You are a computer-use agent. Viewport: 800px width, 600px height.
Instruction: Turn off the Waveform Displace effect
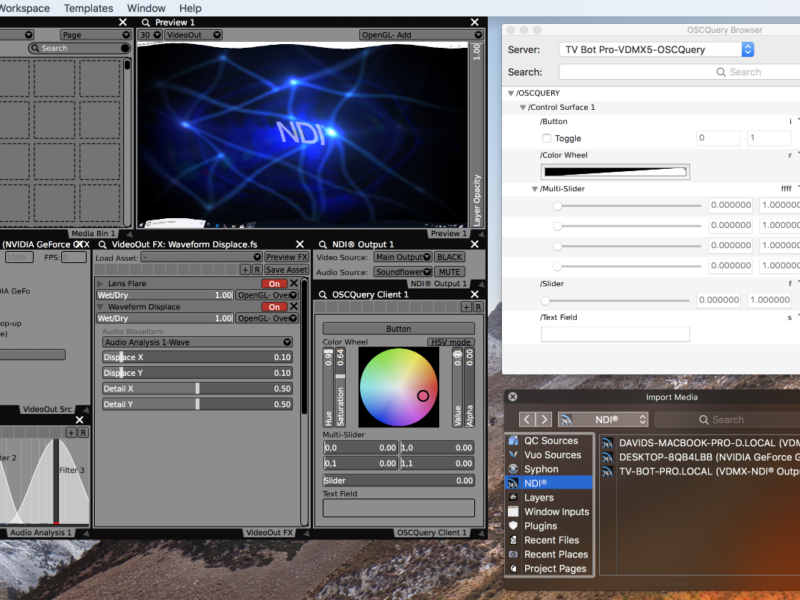tap(273, 307)
